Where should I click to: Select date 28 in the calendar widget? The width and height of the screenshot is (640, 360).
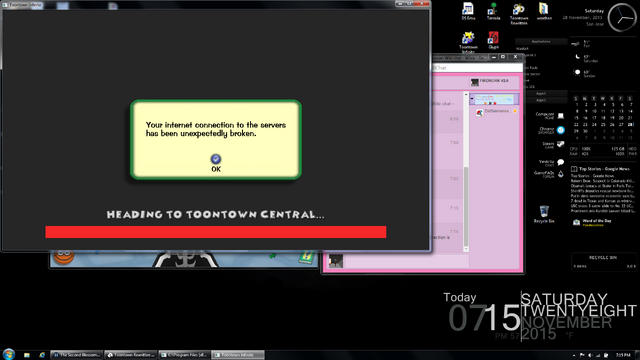[x=630, y=124]
